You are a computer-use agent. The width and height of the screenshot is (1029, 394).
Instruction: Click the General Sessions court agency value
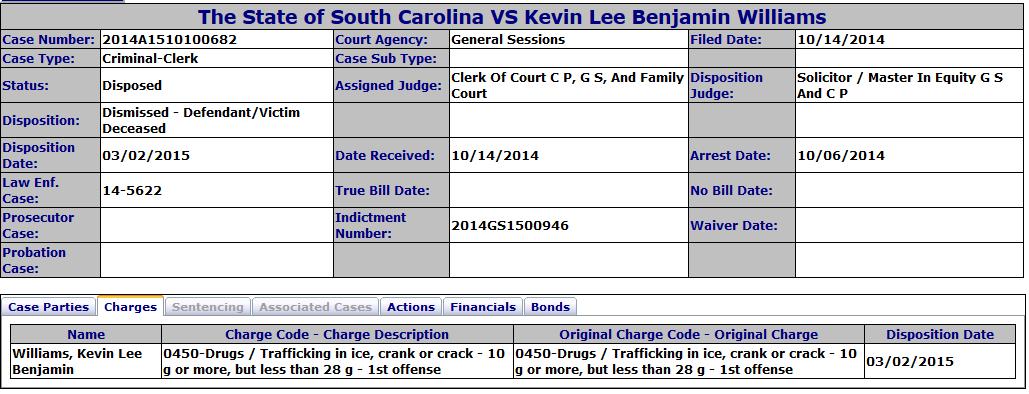(508, 39)
